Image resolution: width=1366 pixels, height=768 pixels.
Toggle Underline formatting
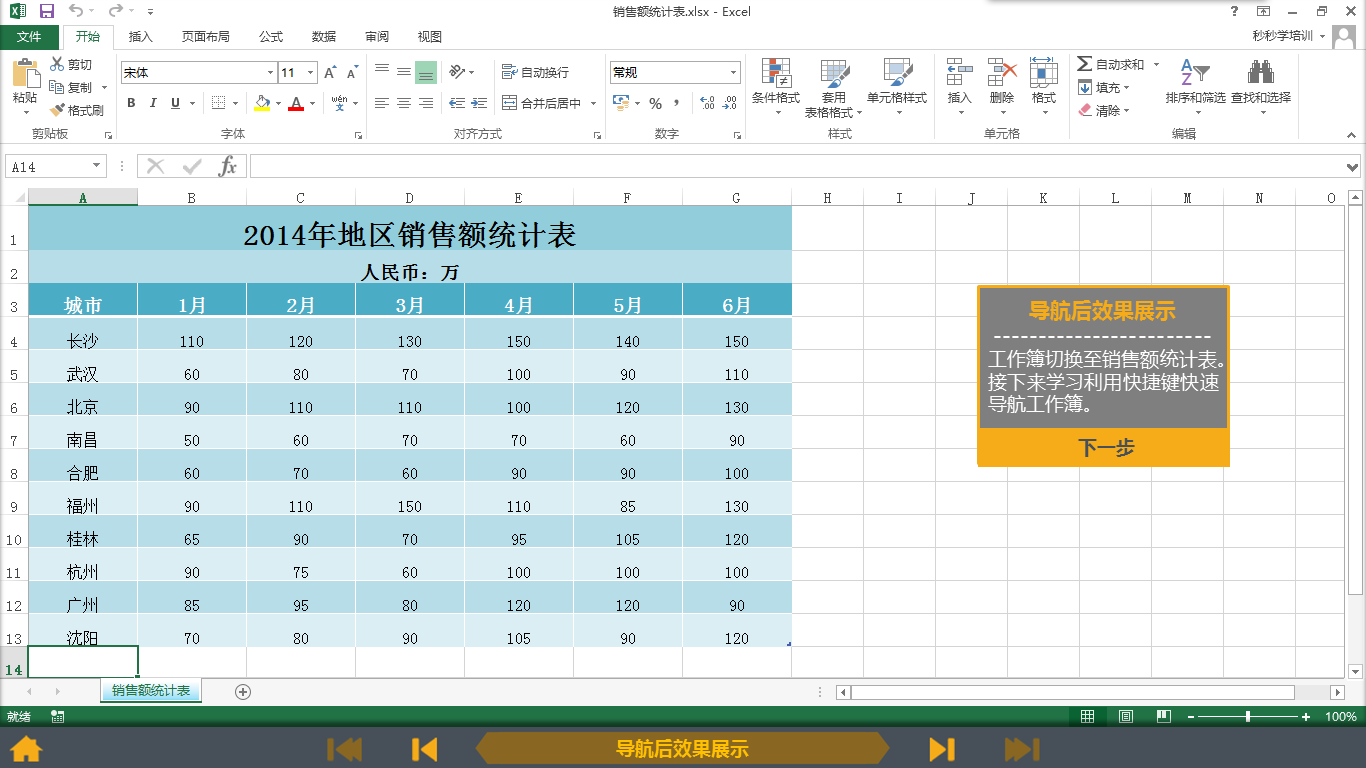pos(175,103)
